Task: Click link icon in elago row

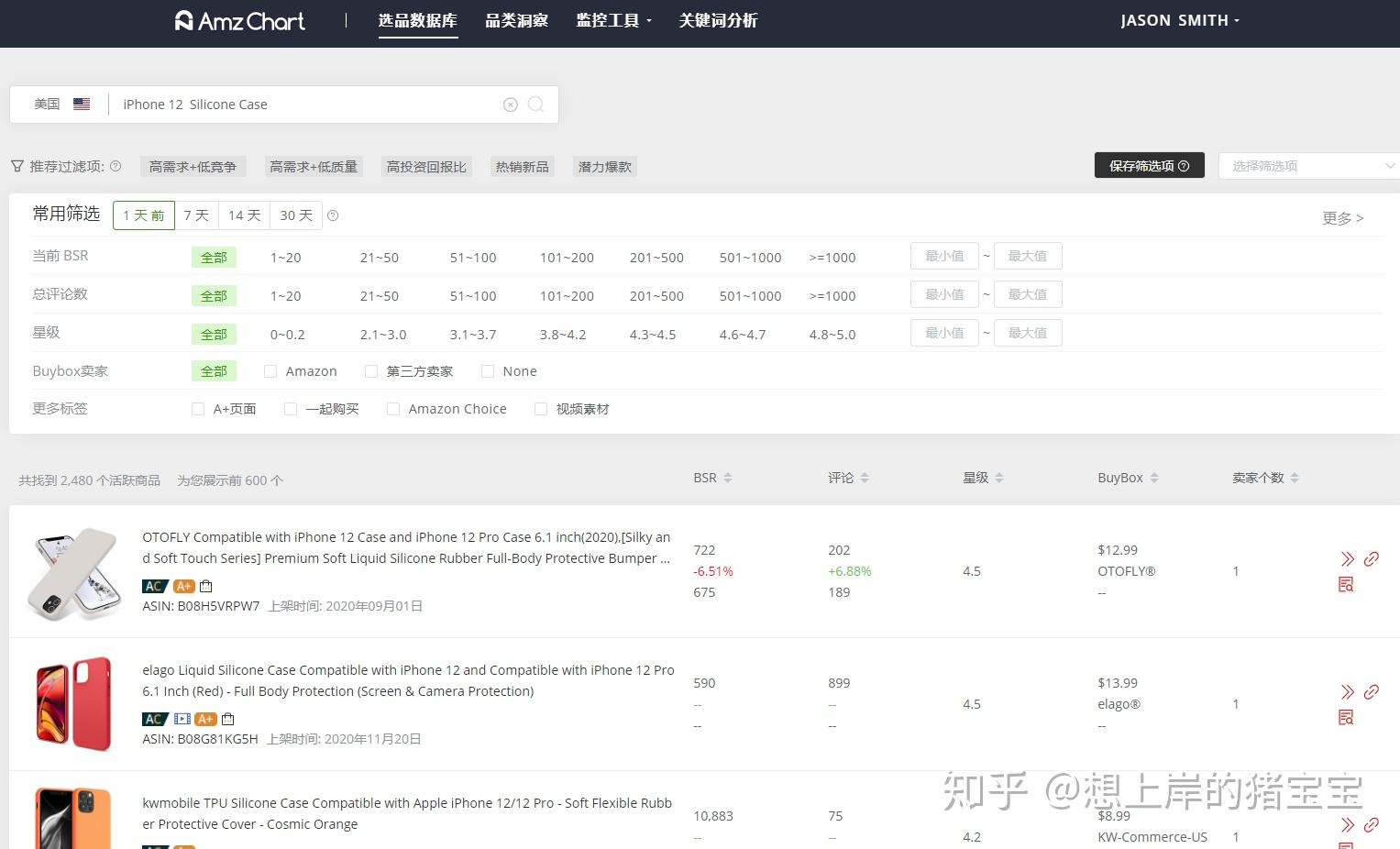Action: click(1372, 691)
